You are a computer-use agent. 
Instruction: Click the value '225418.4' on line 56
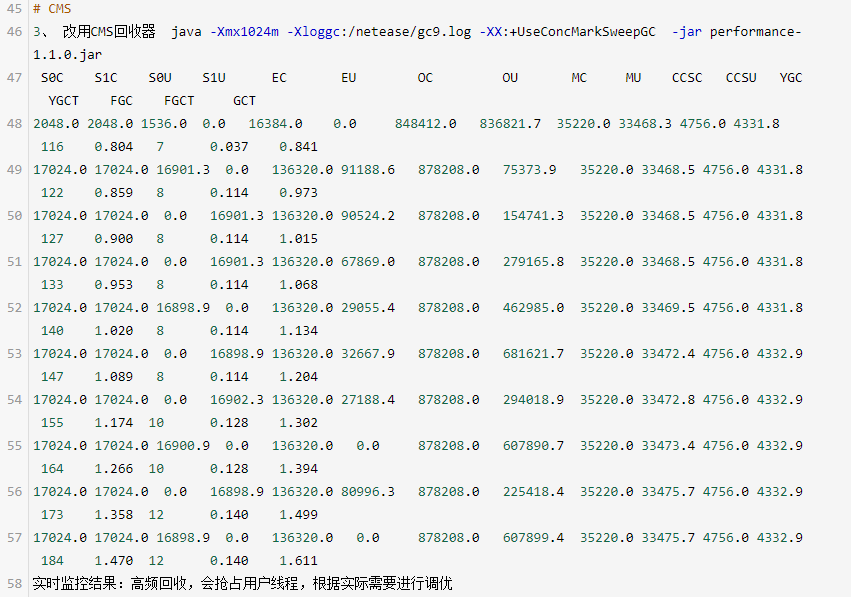tap(533, 492)
